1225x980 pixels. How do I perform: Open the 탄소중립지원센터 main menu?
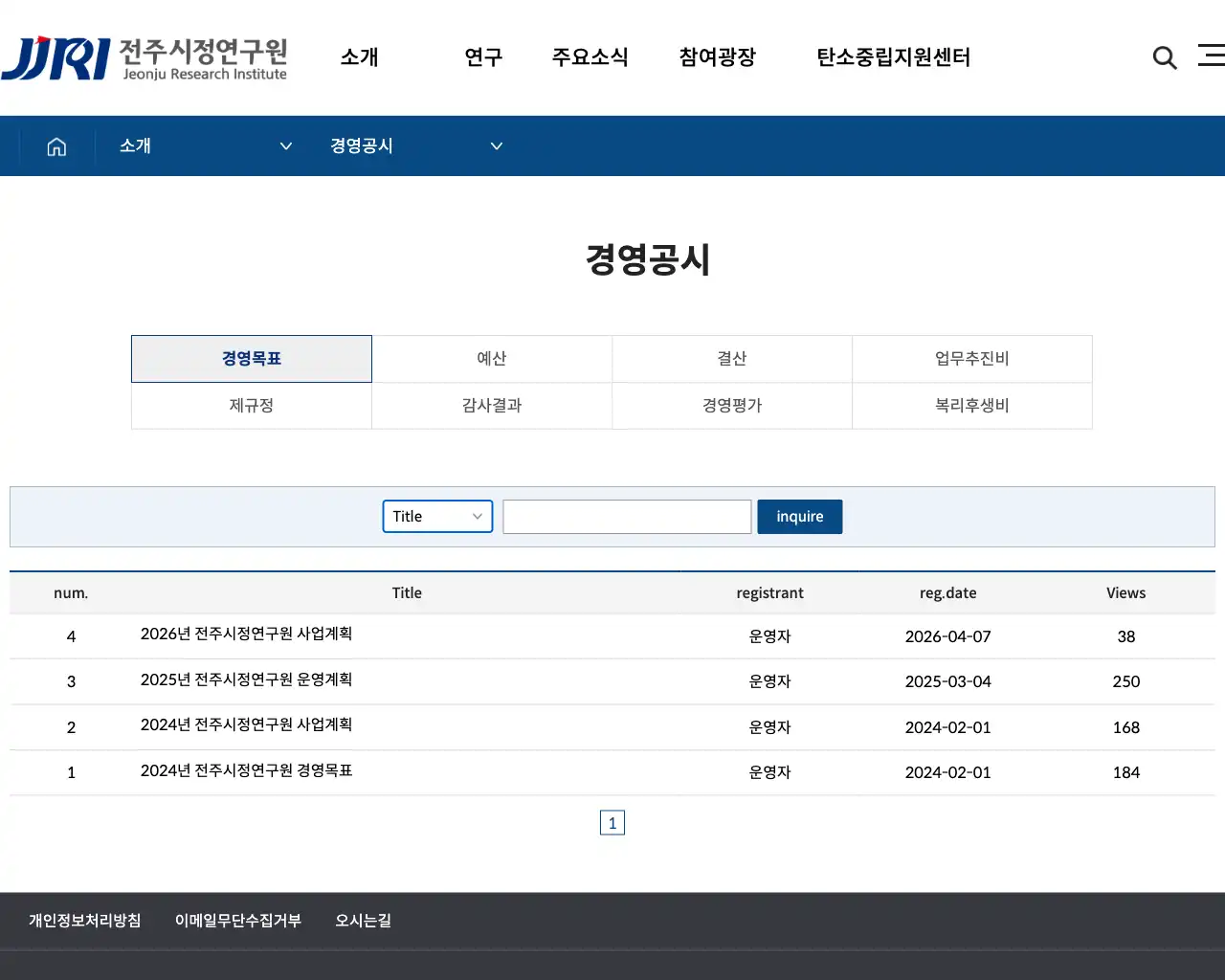click(x=893, y=57)
